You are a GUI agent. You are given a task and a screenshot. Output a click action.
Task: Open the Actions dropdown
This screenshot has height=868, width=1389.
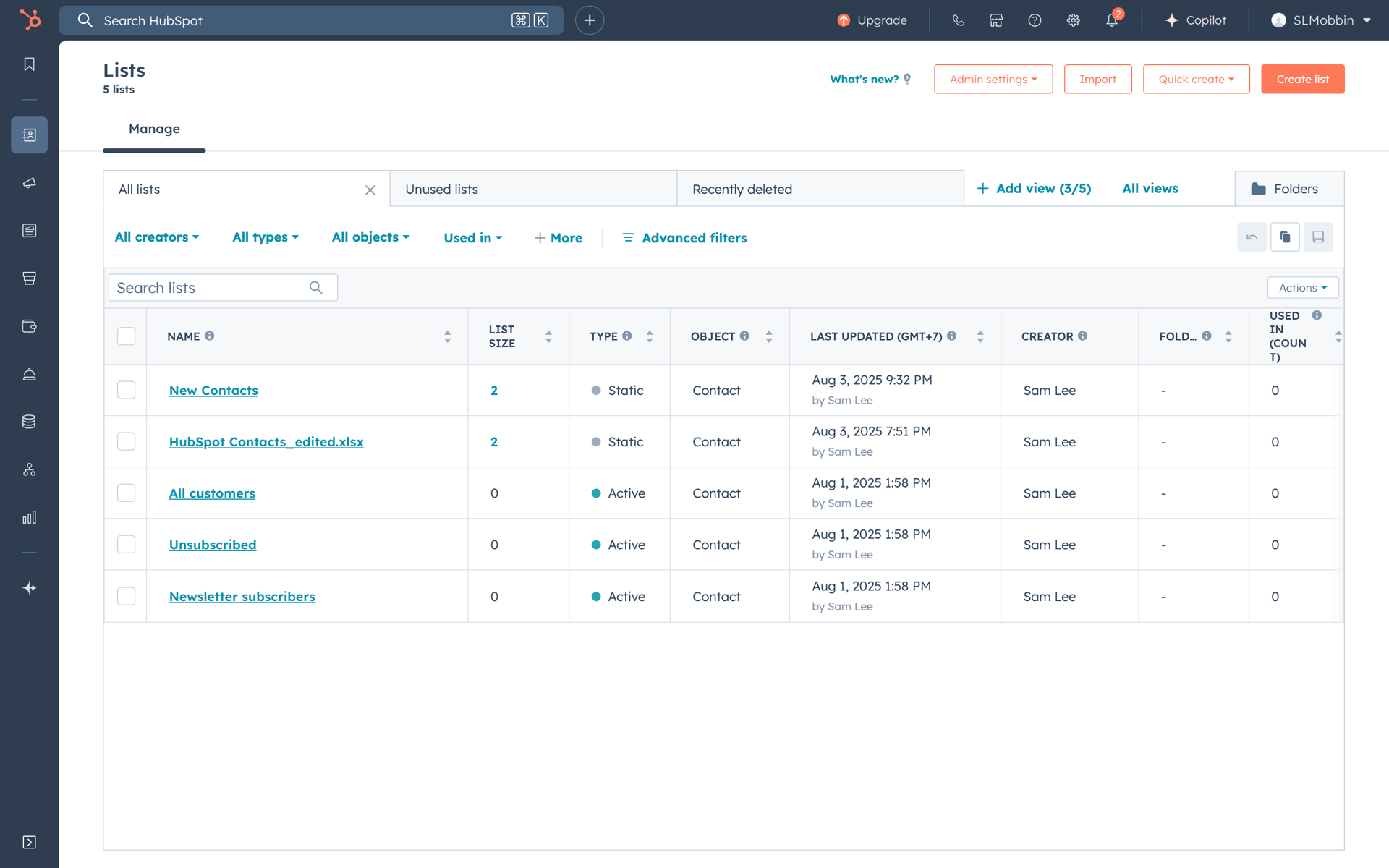[1303, 288]
